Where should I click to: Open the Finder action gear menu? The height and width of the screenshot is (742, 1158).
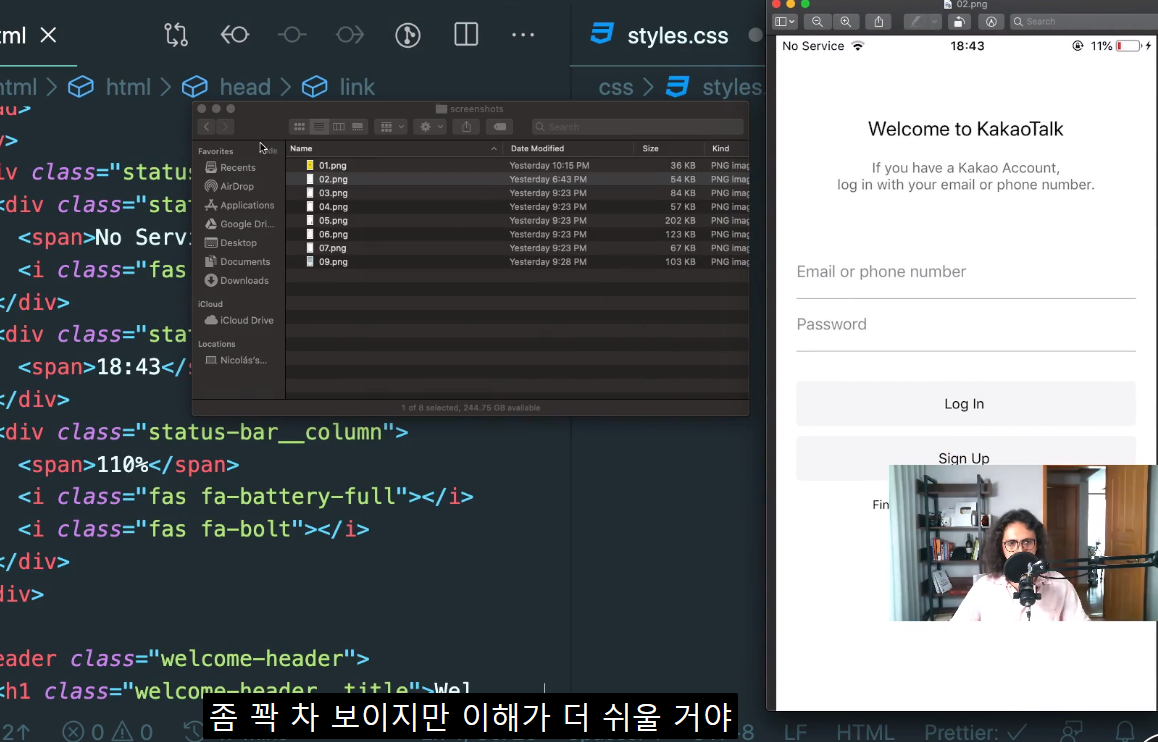430,127
